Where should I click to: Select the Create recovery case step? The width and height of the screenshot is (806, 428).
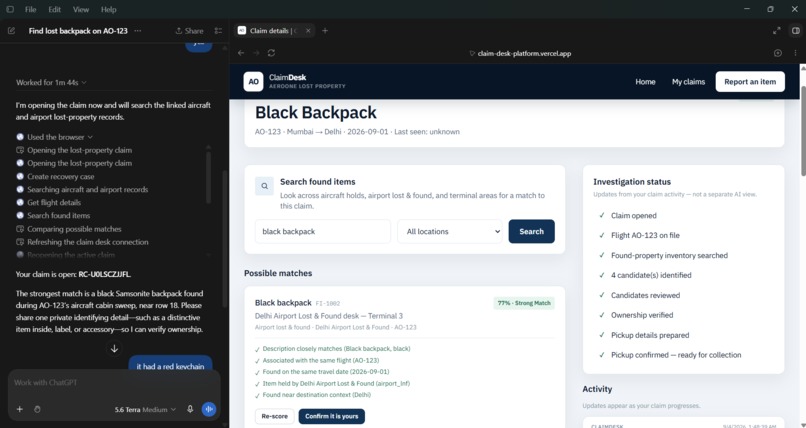coord(61,177)
